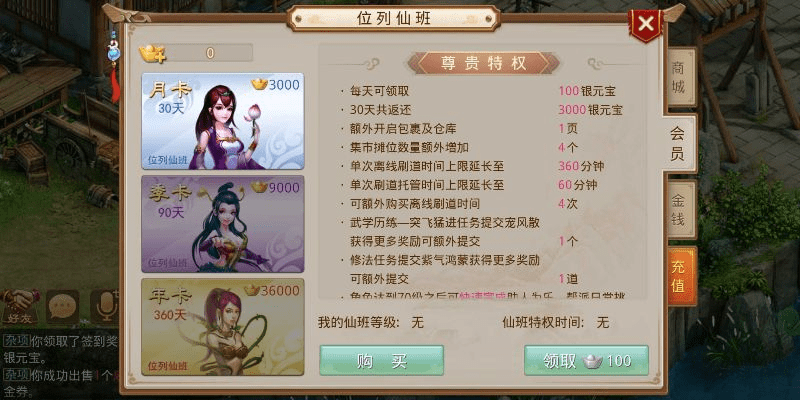Tap the gold ingot on the 季卡 9000 price
The height and width of the screenshot is (400, 800).
click(x=259, y=187)
